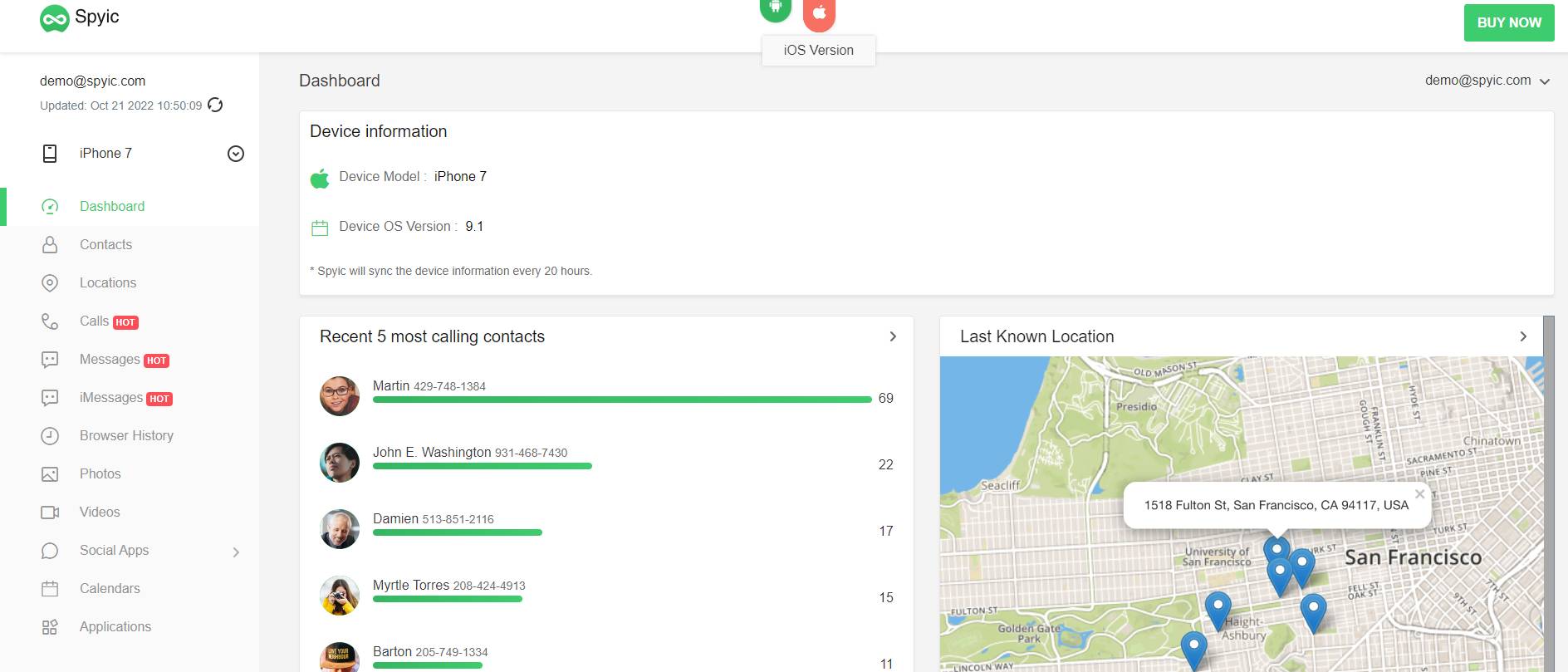Click the Social Apps bubble icon
This screenshot has height=672, width=1568.
[x=50, y=551]
